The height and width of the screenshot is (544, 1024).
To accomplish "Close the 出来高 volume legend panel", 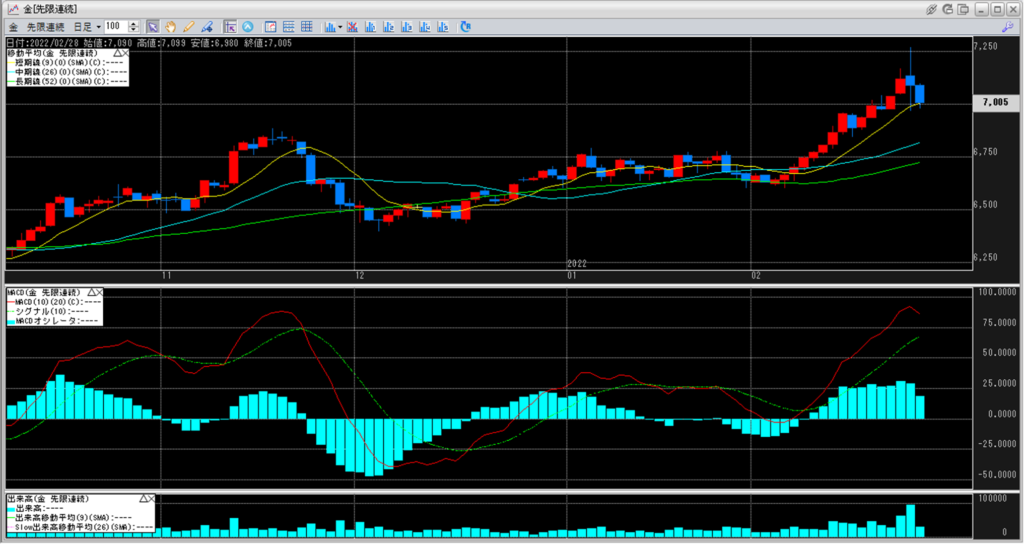I will click(152, 498).
